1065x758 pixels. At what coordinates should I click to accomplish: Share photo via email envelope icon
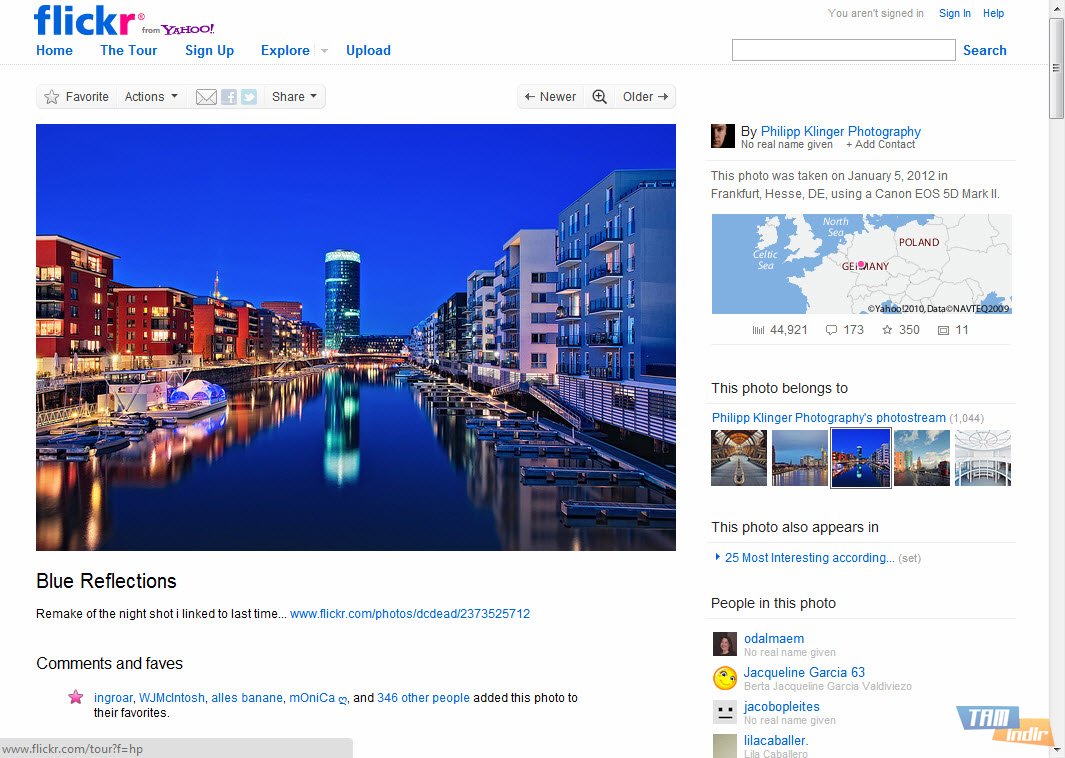point(206,97)
